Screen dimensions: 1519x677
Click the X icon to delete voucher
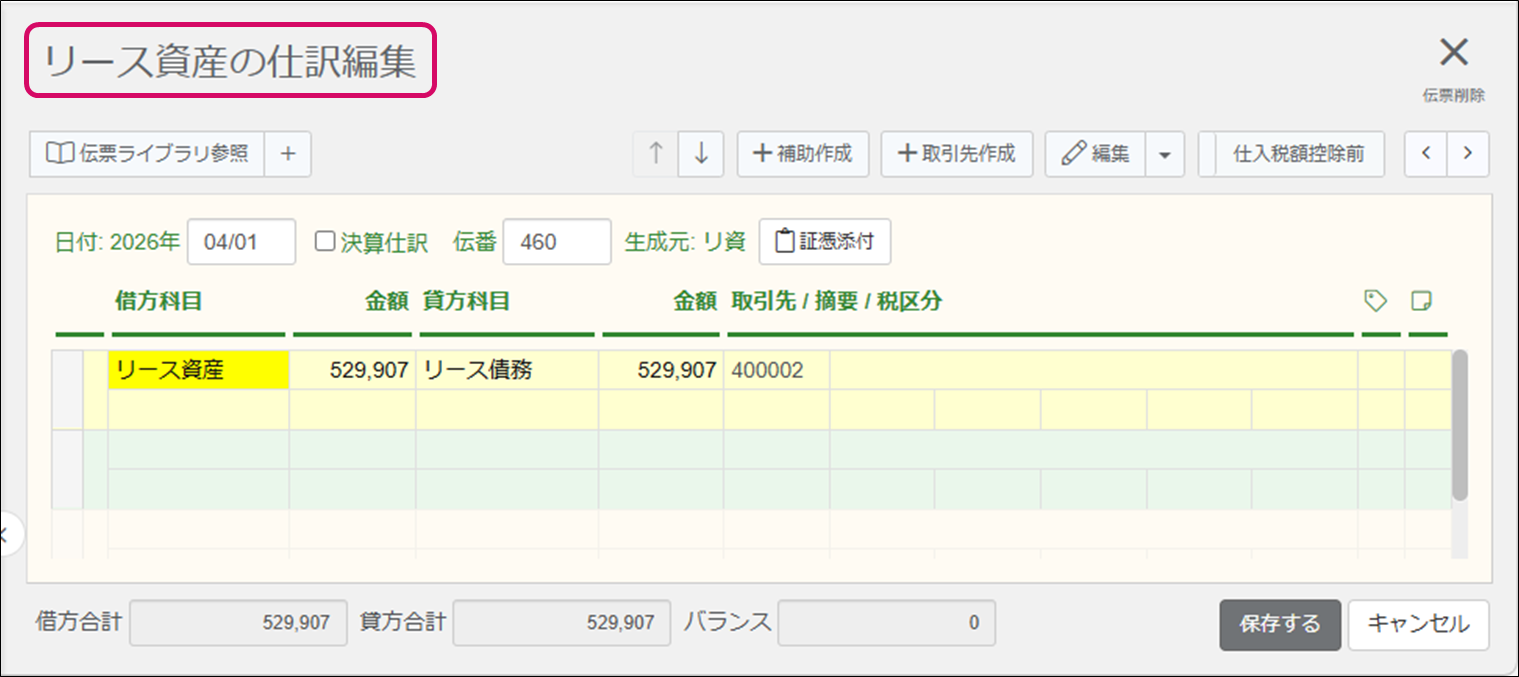point(1453,53)
